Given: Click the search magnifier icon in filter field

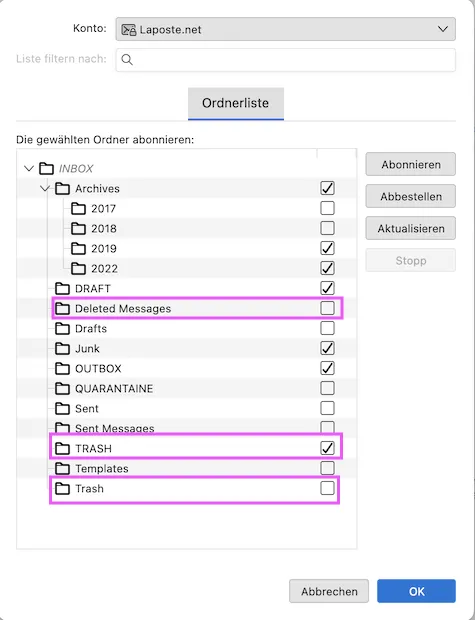Looking at the screenshot, I should [127, 60].
